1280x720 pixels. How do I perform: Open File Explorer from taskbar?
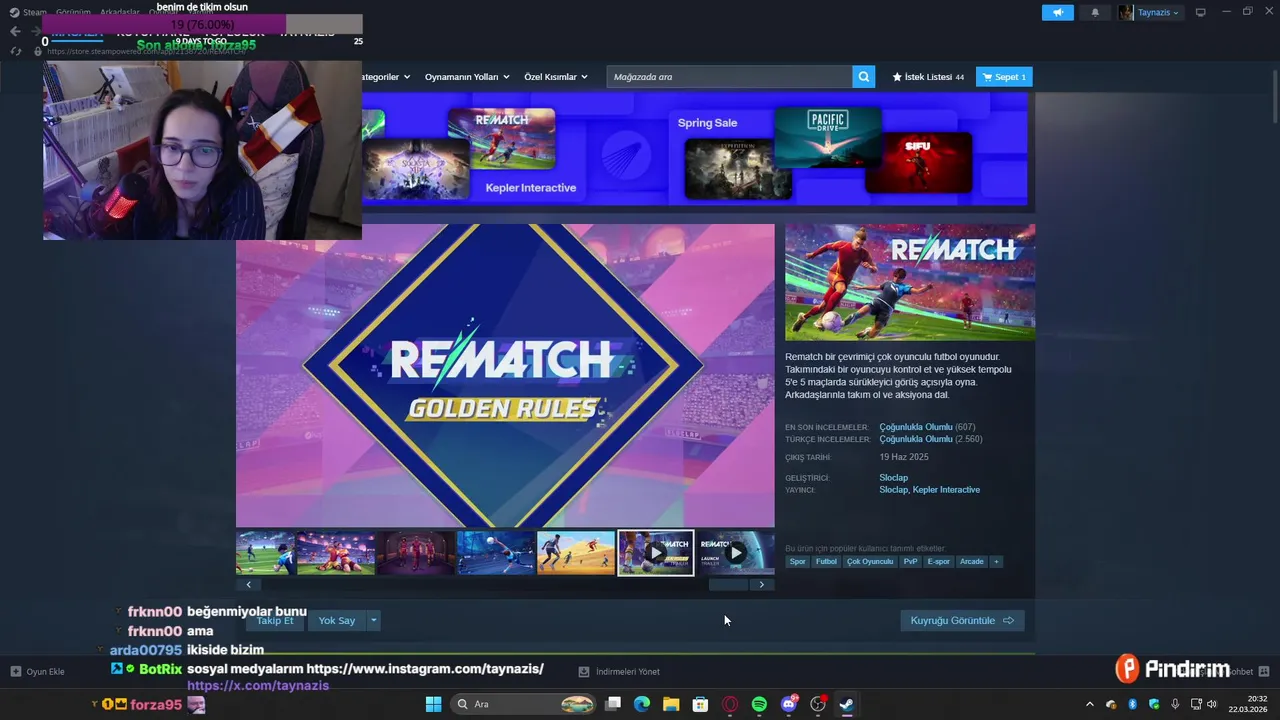671,704
